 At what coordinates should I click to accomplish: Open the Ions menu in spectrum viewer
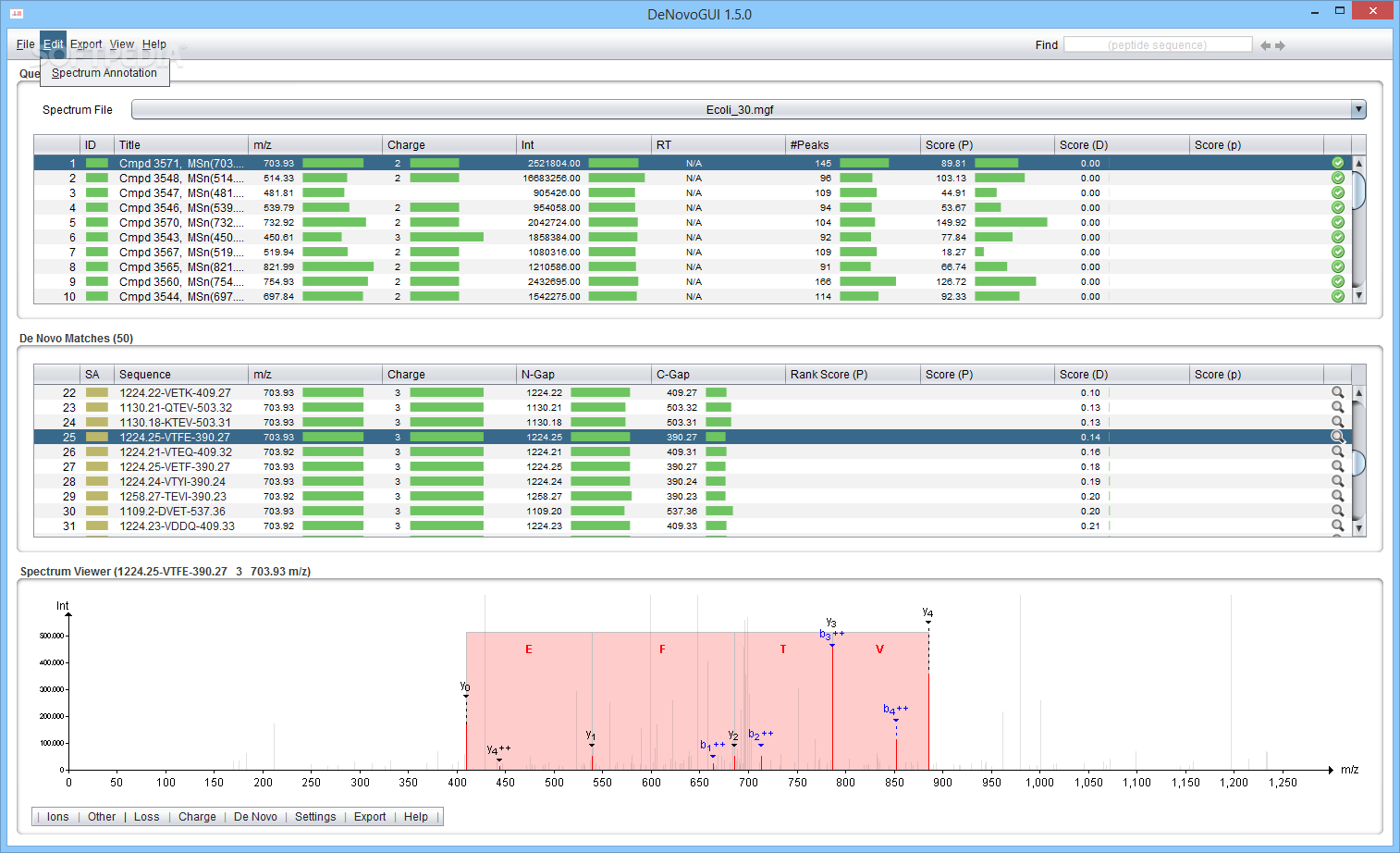pyautogui.click(x=58, y=817)
